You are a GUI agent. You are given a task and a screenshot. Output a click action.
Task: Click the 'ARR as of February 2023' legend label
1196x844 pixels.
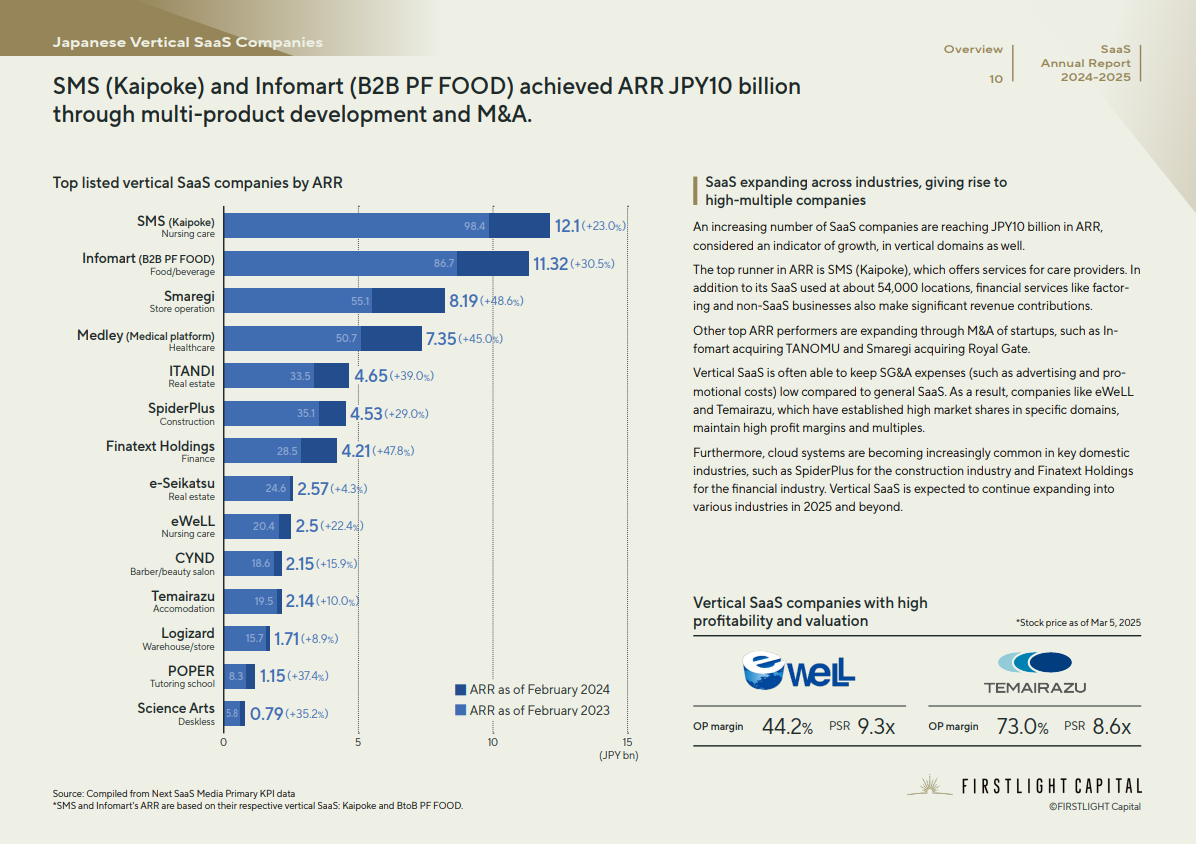click(539, 710)
